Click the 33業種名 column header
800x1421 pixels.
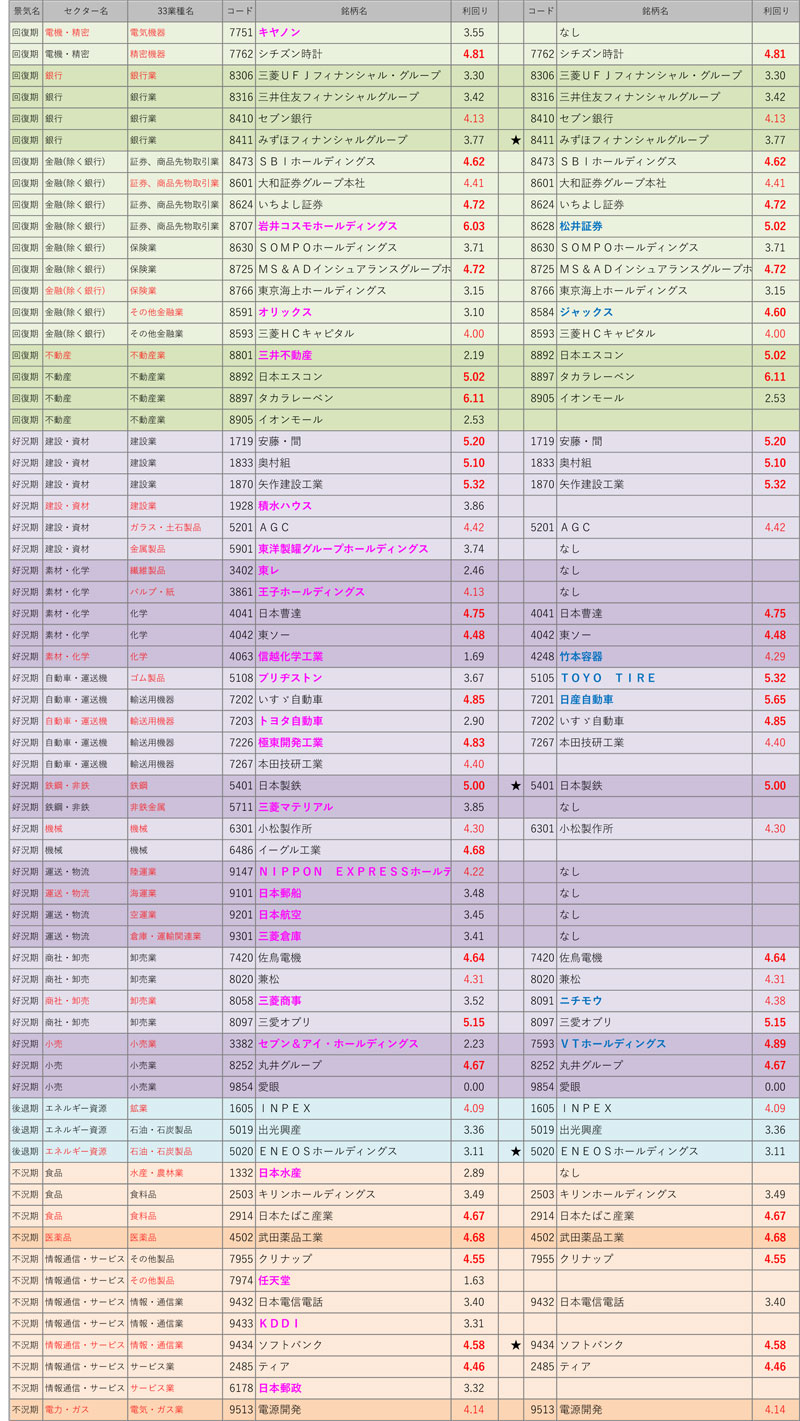(x=175, y=11)
